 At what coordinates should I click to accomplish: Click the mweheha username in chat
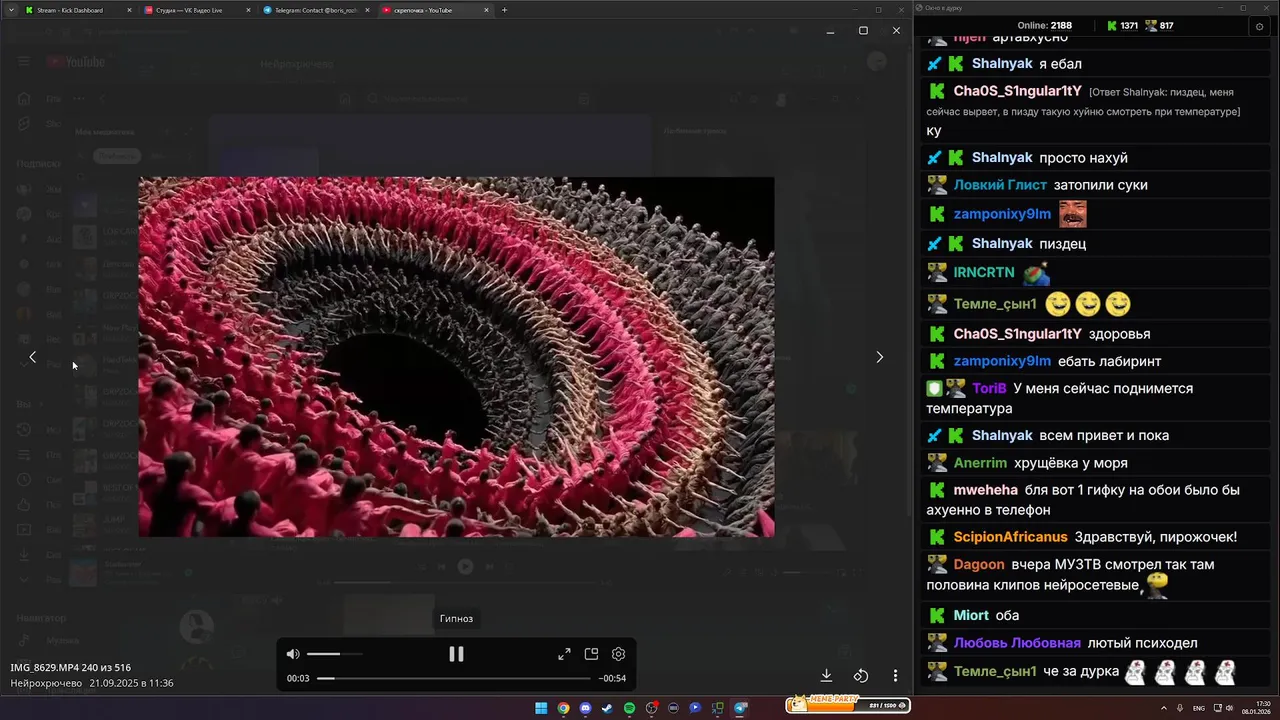[x=986, y=490]
